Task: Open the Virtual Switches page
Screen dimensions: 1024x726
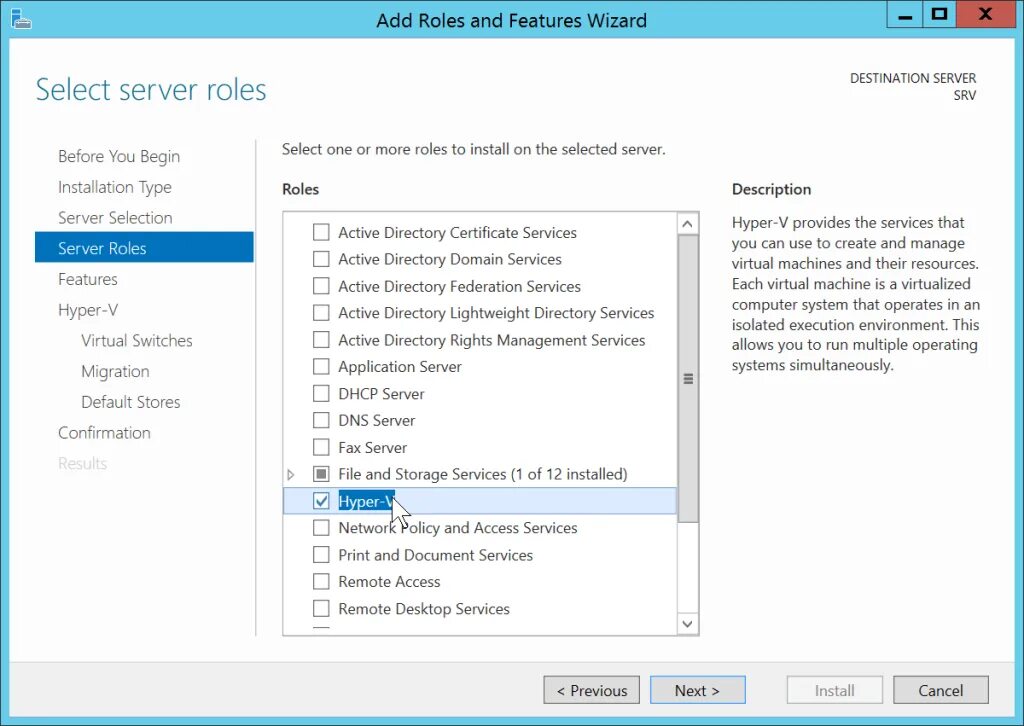Action: (137, 341)
